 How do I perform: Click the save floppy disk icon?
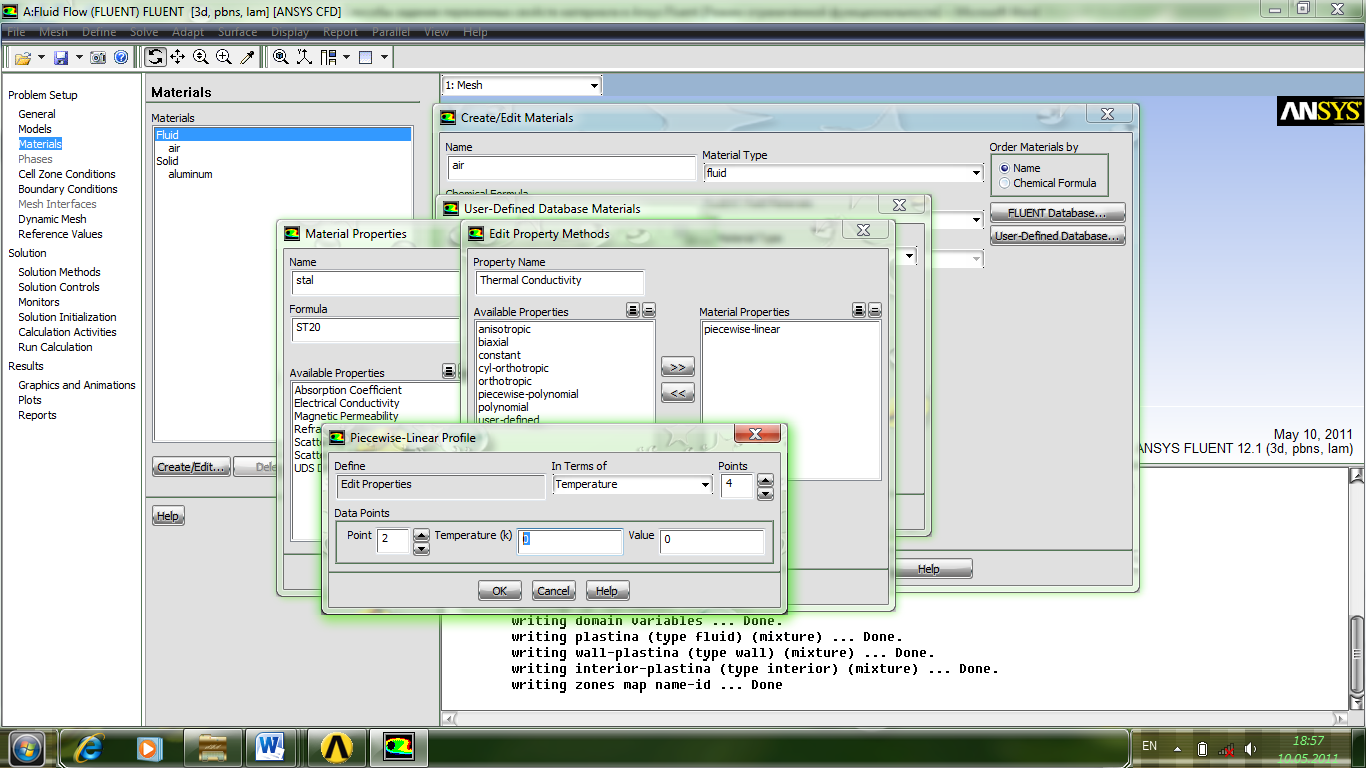(x=61, y=58)
